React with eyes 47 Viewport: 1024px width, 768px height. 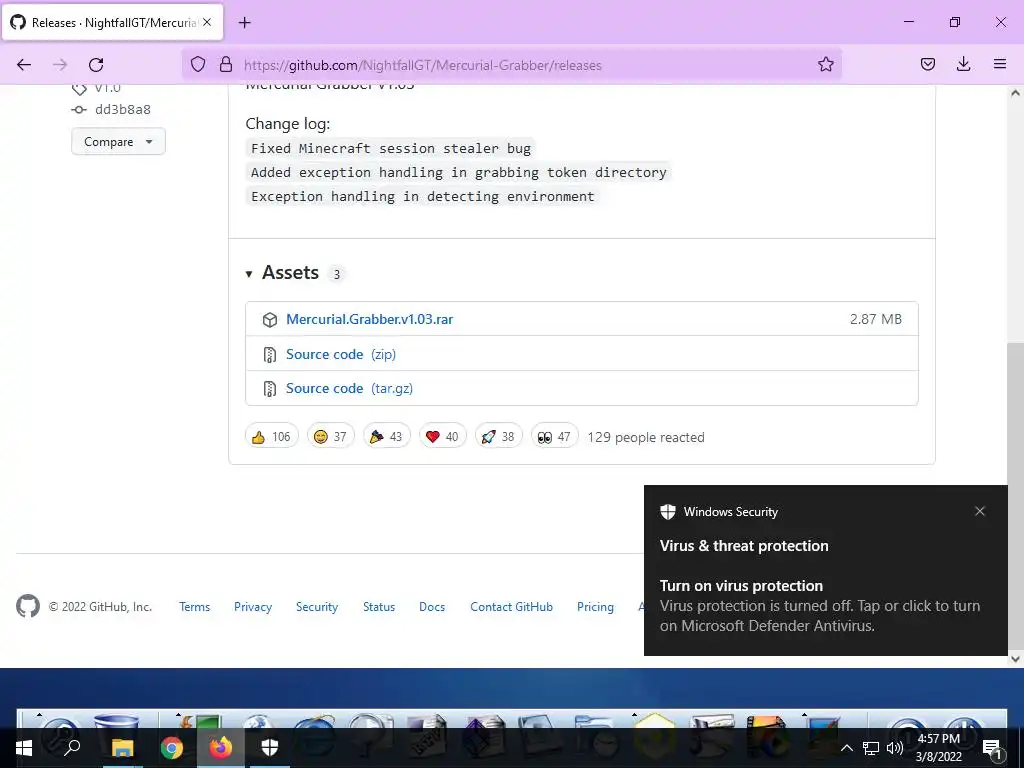pos(554,436)
